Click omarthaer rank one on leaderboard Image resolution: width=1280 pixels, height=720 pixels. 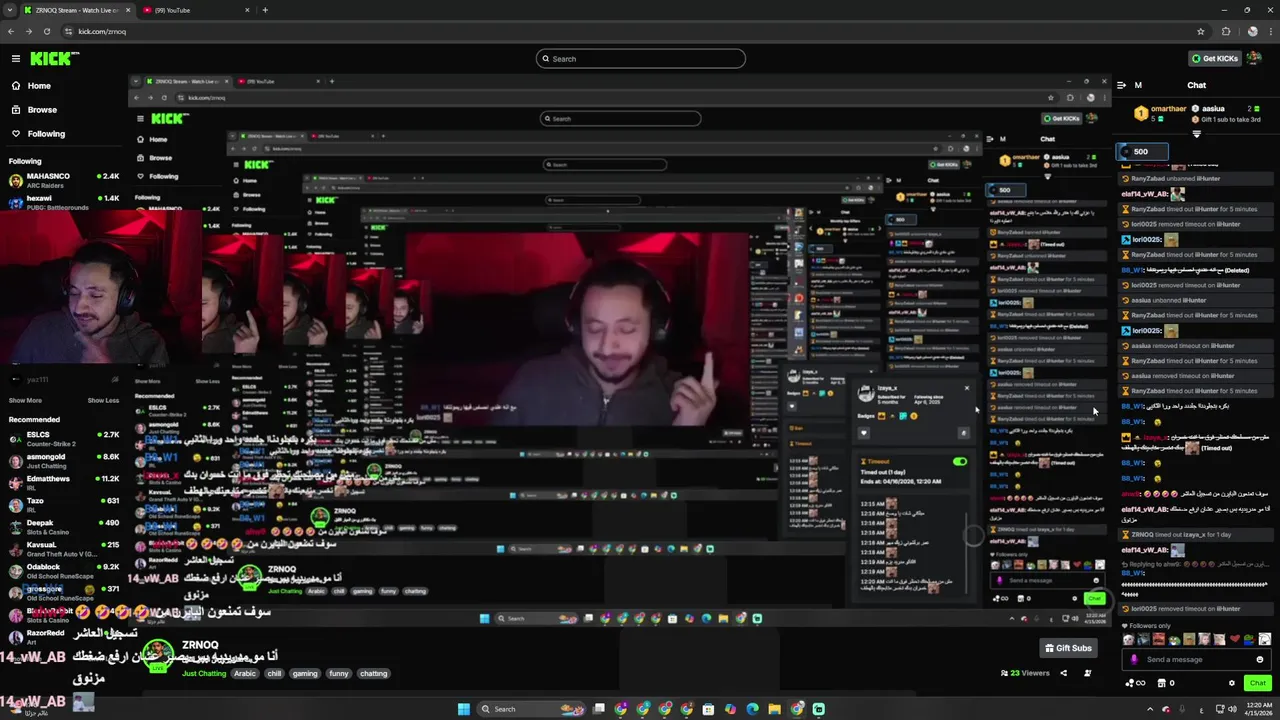point(1160,113)
